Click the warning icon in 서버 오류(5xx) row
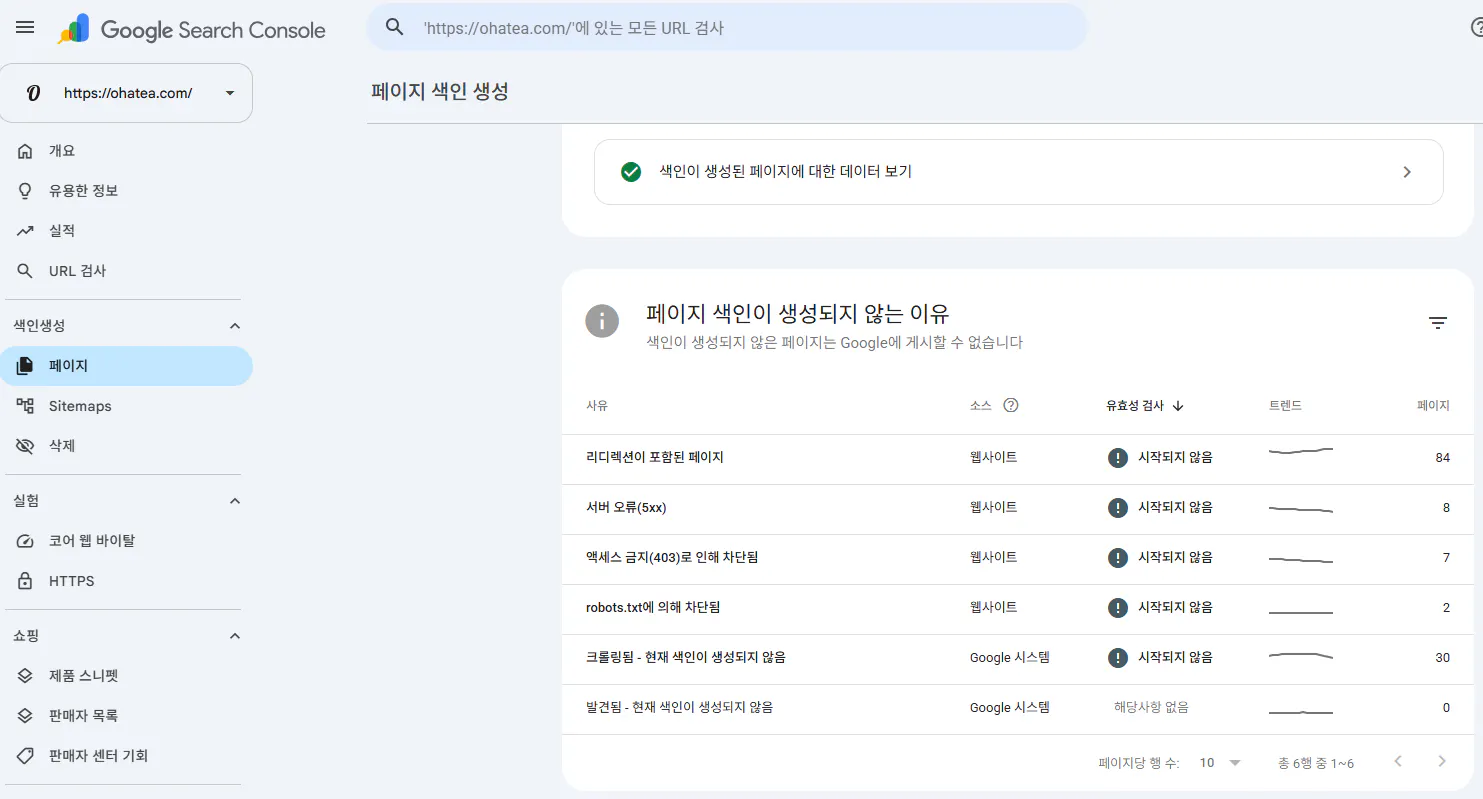Viewport: 1483px width, 799px height. point(1118,508)
